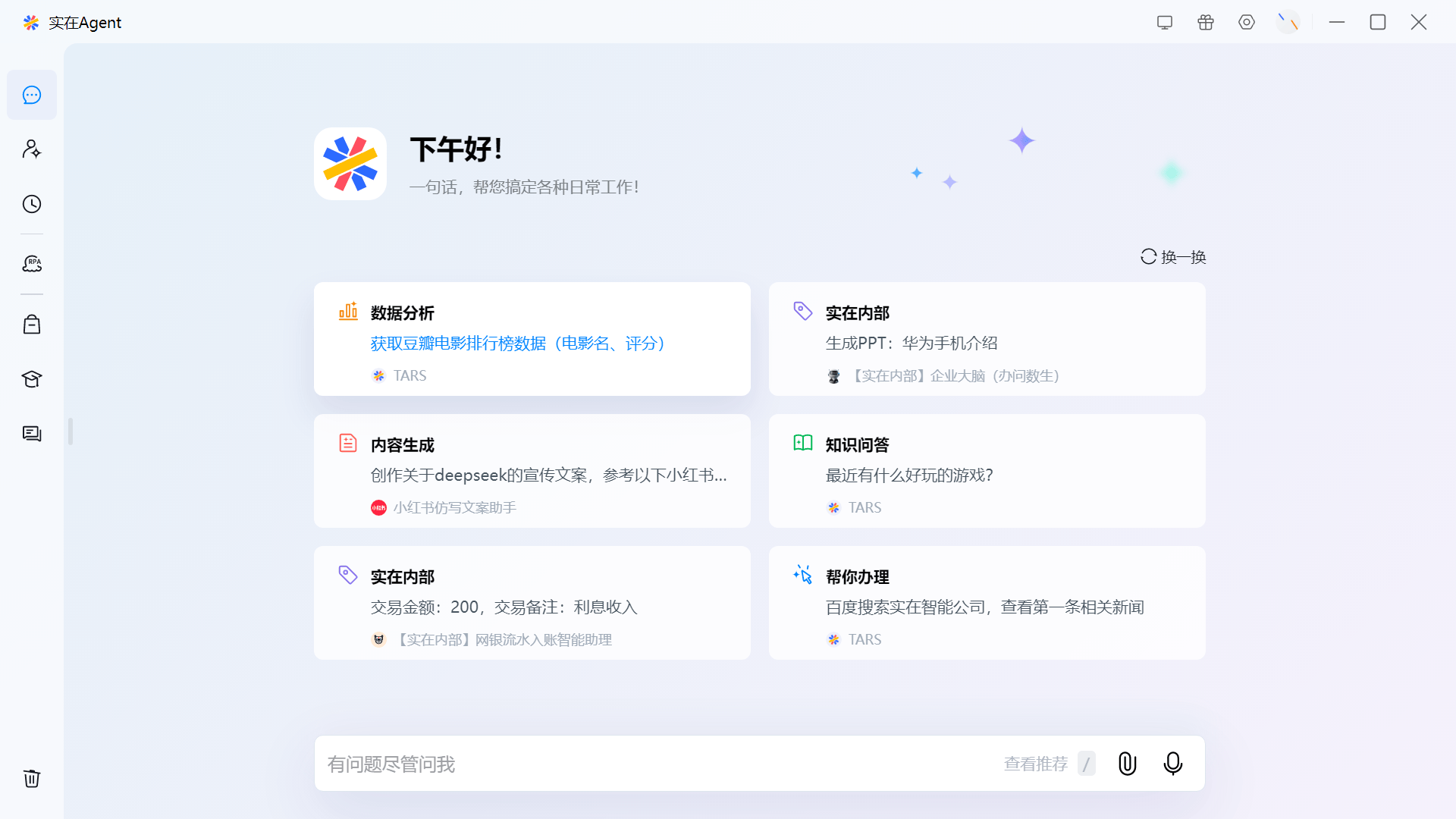Image resolution: width=1456 pixels, height=819 pixels.
Task: Click TARS label on 帮你办理 card
Action: 864,640
